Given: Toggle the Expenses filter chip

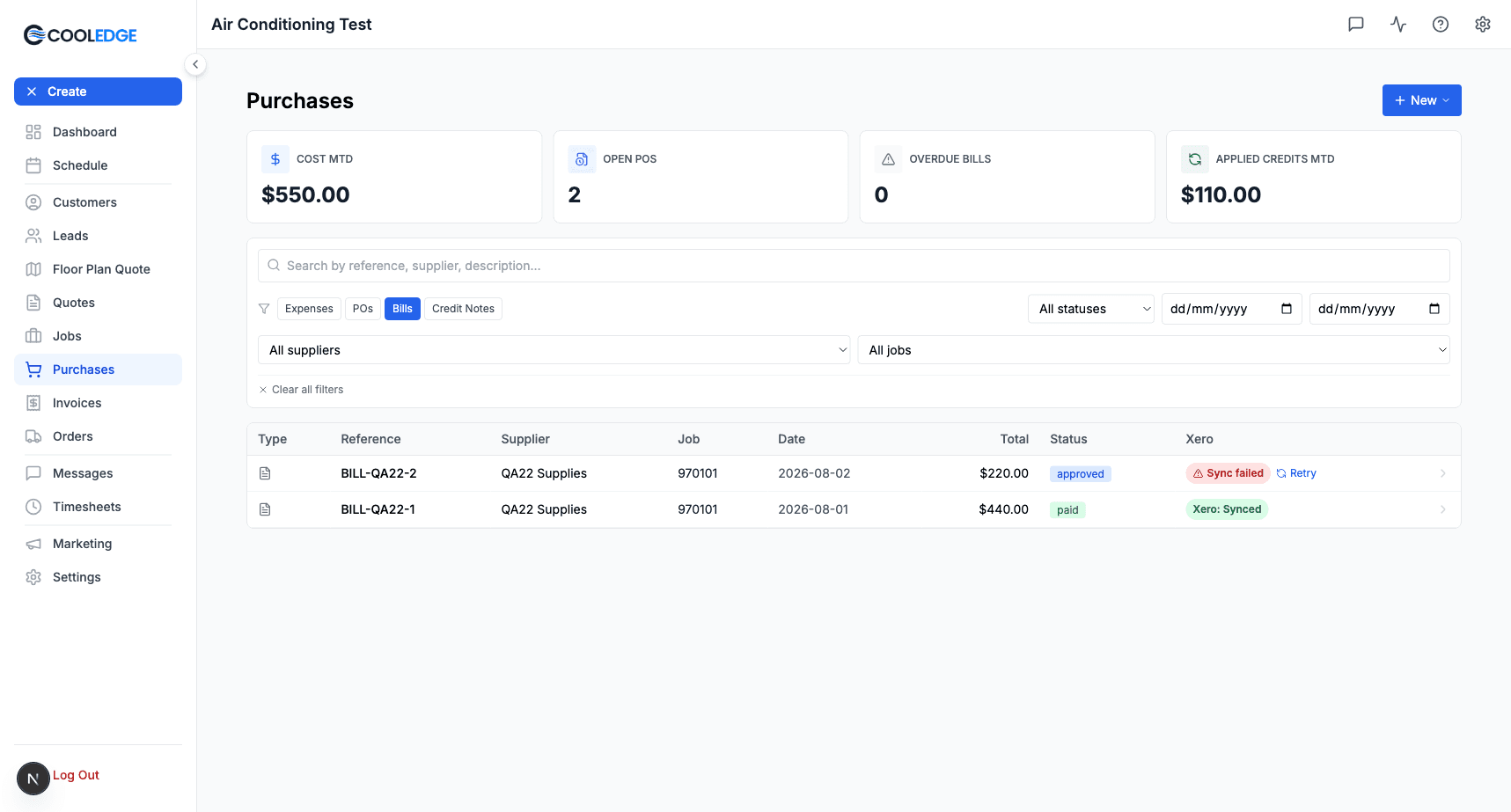Looking at the screenshot, I should (309, 309).
